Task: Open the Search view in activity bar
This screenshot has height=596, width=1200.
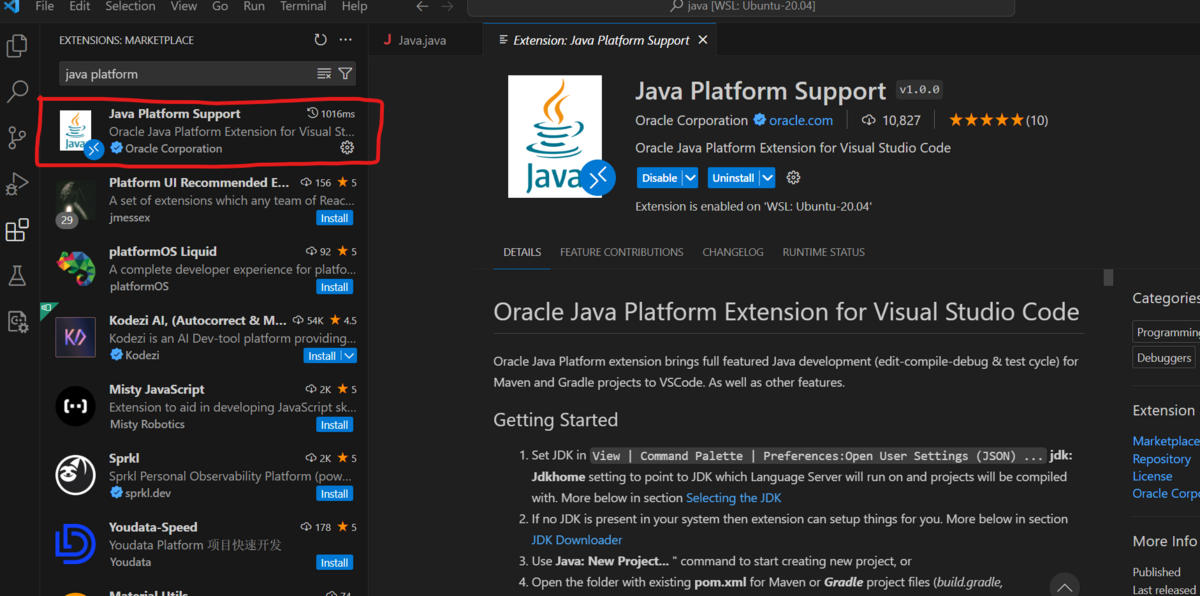Action: click(x=17, y=92)
